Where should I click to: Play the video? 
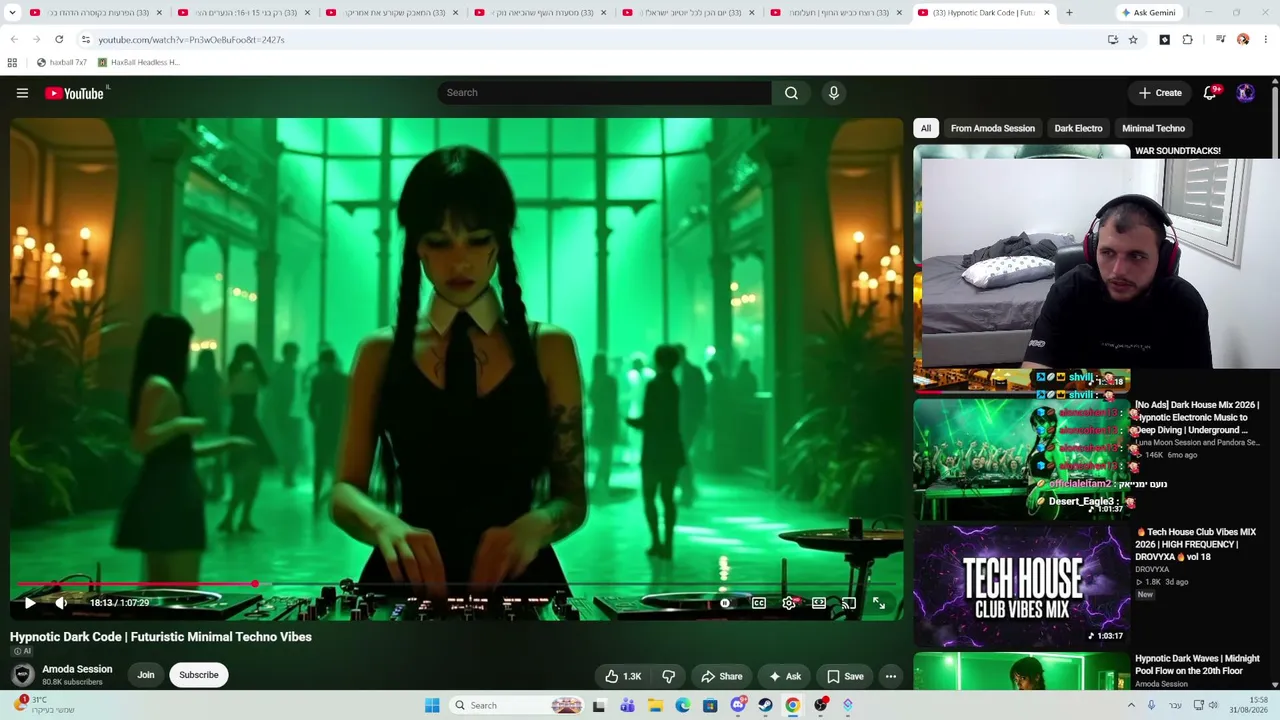[x=30, y=603]
